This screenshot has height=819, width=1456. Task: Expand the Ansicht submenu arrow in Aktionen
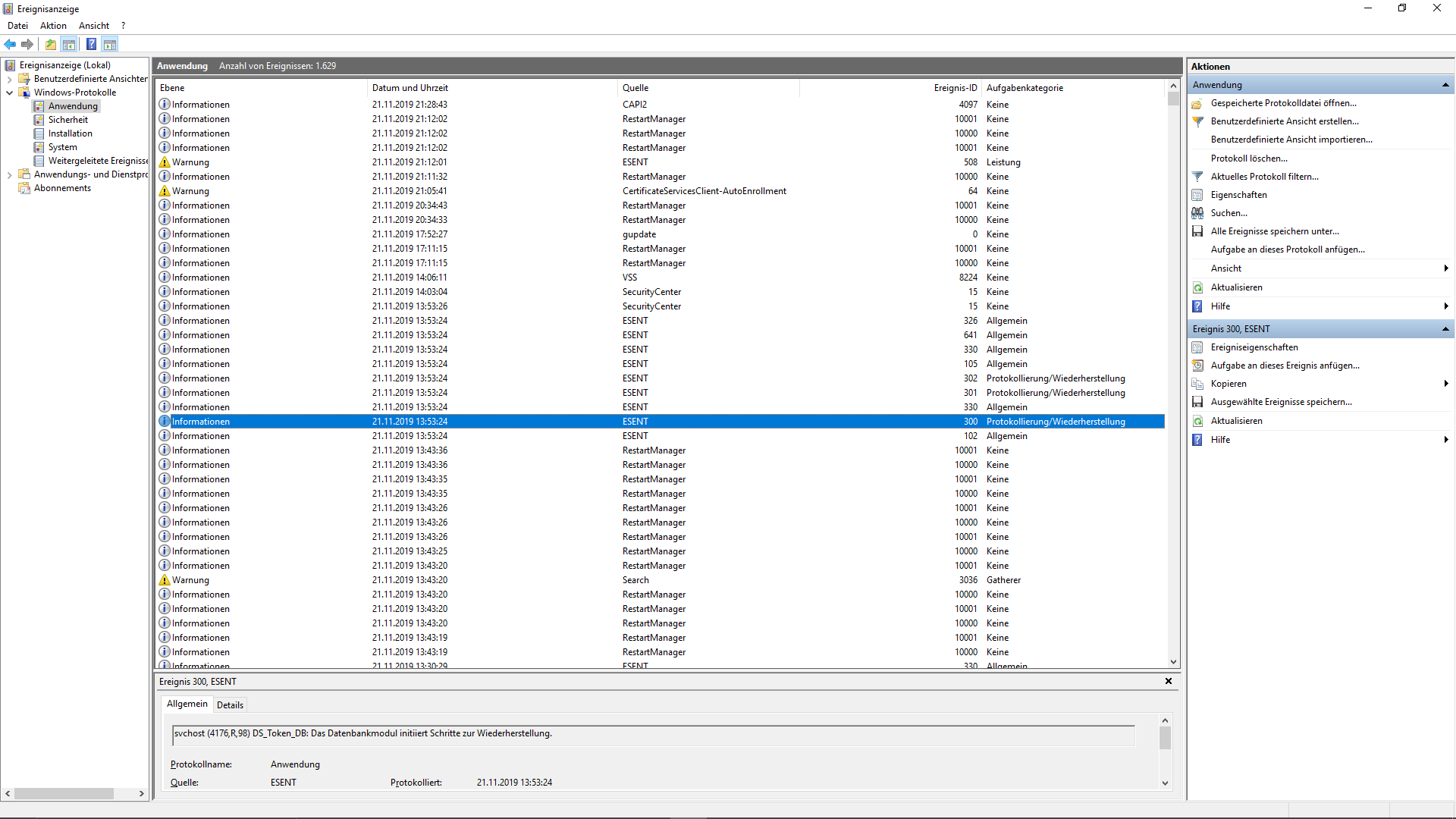click(x=1446, y=268)
